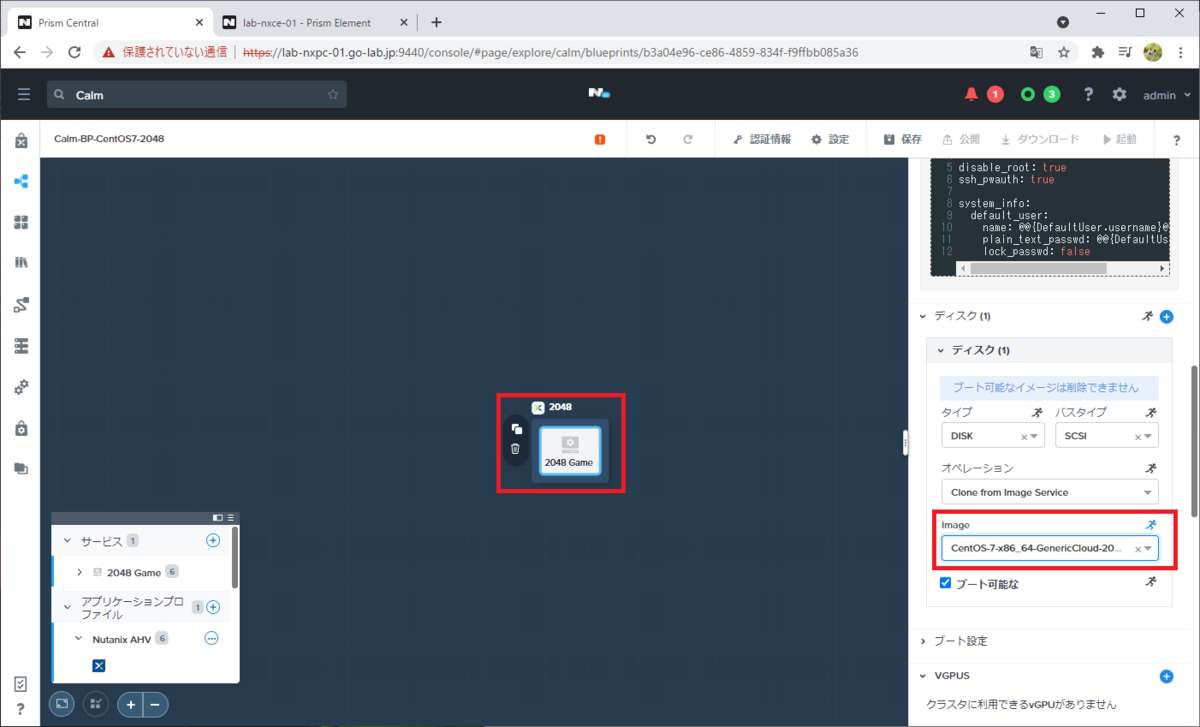Image resolution: width=1200 pixels, height=727 pixels.
Task: Add a new service with the plus icon
Action: point(212,541)
